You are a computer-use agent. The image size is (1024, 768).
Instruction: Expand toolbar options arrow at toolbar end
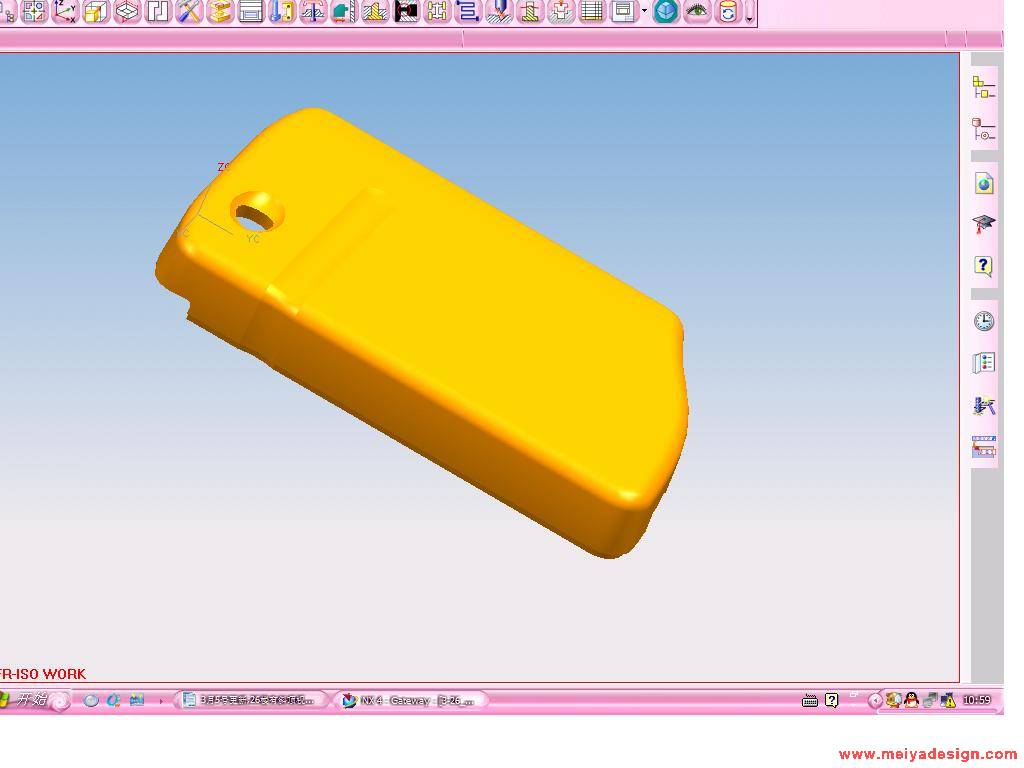point(750,14)
